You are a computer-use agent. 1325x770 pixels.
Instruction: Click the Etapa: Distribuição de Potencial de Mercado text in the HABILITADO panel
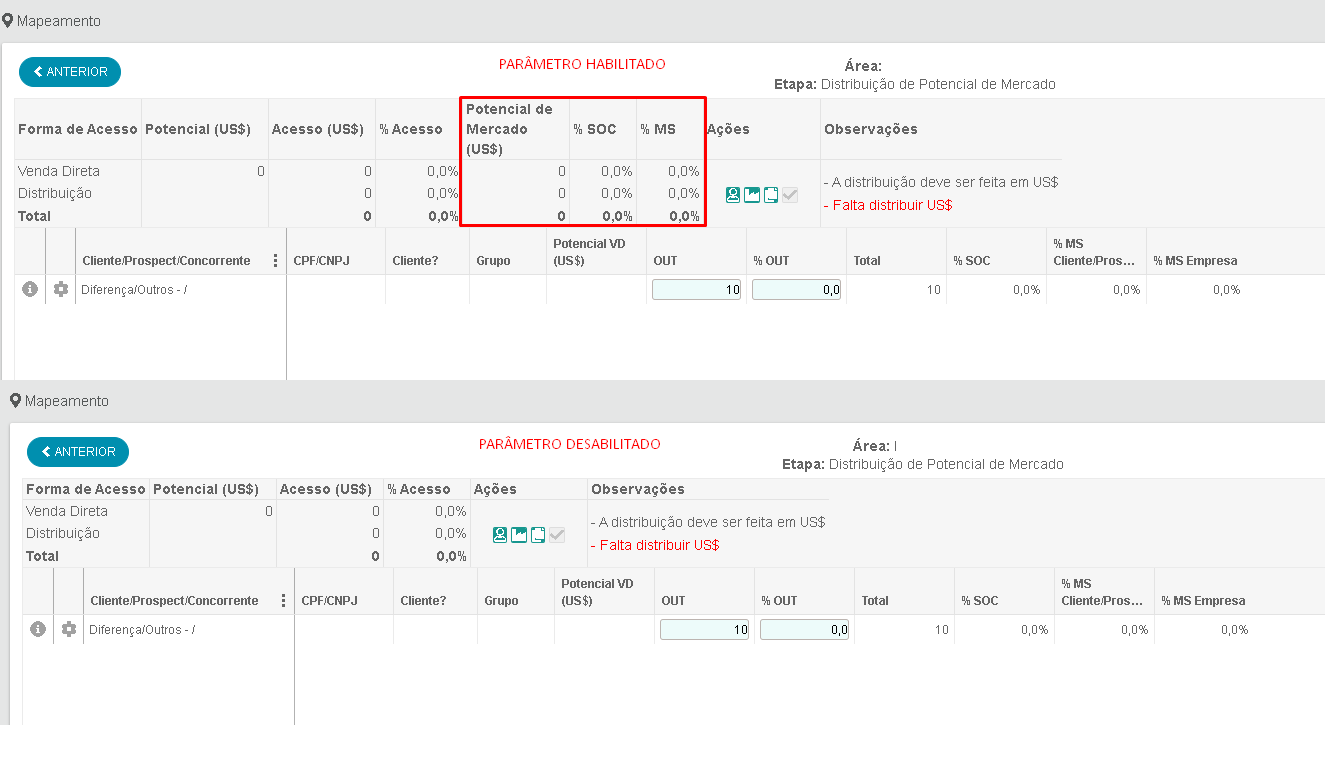coord(915,84)
